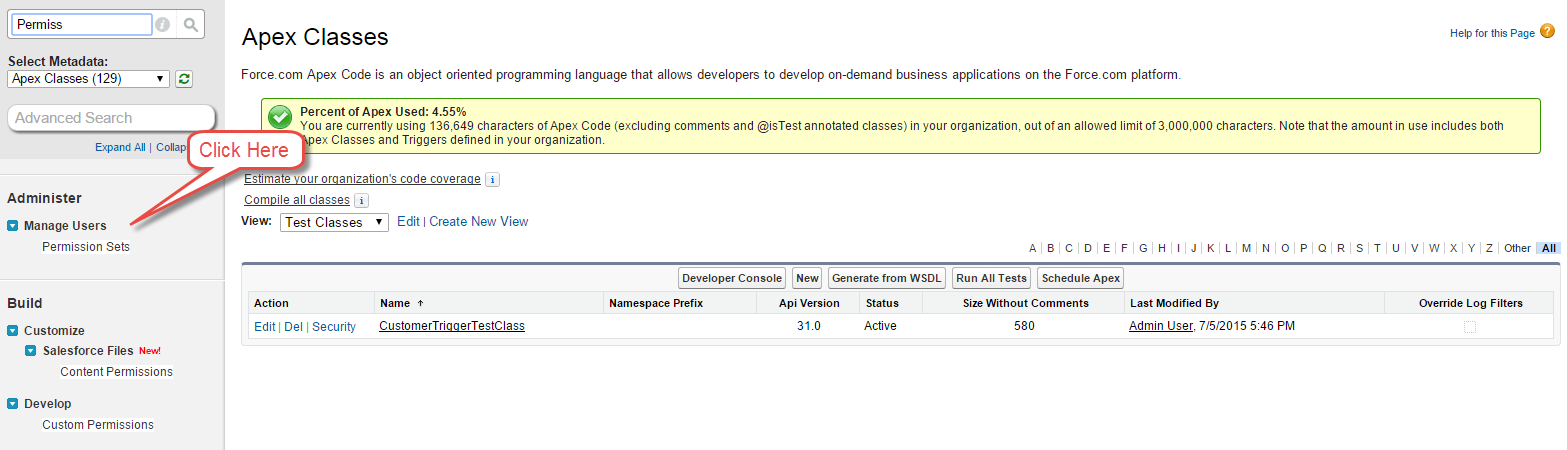Filter classes by letter A
Image resolution: width=1567 pixels, height=450 pixels.
pos(1033,248)
